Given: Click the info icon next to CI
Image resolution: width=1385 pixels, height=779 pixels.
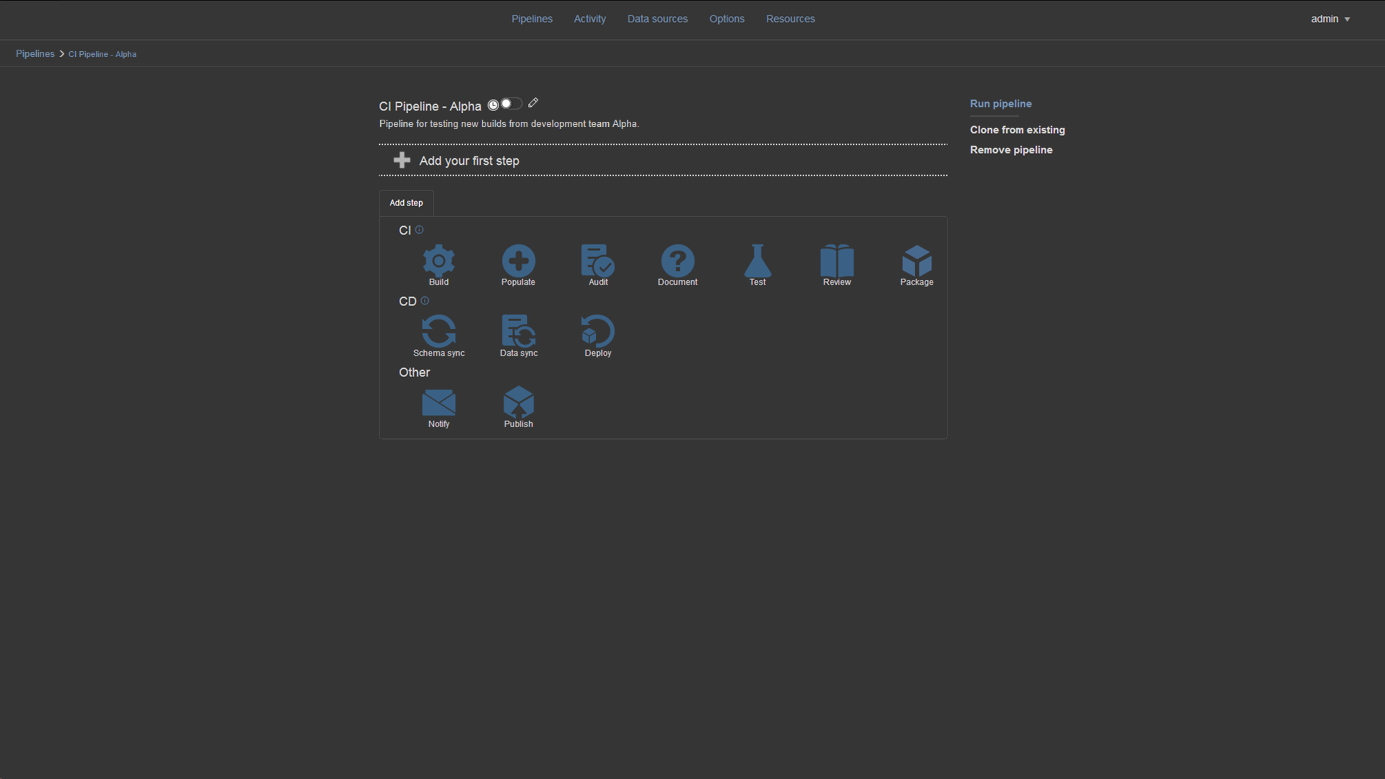Looking at the screenshot, I should click(419, 230).
